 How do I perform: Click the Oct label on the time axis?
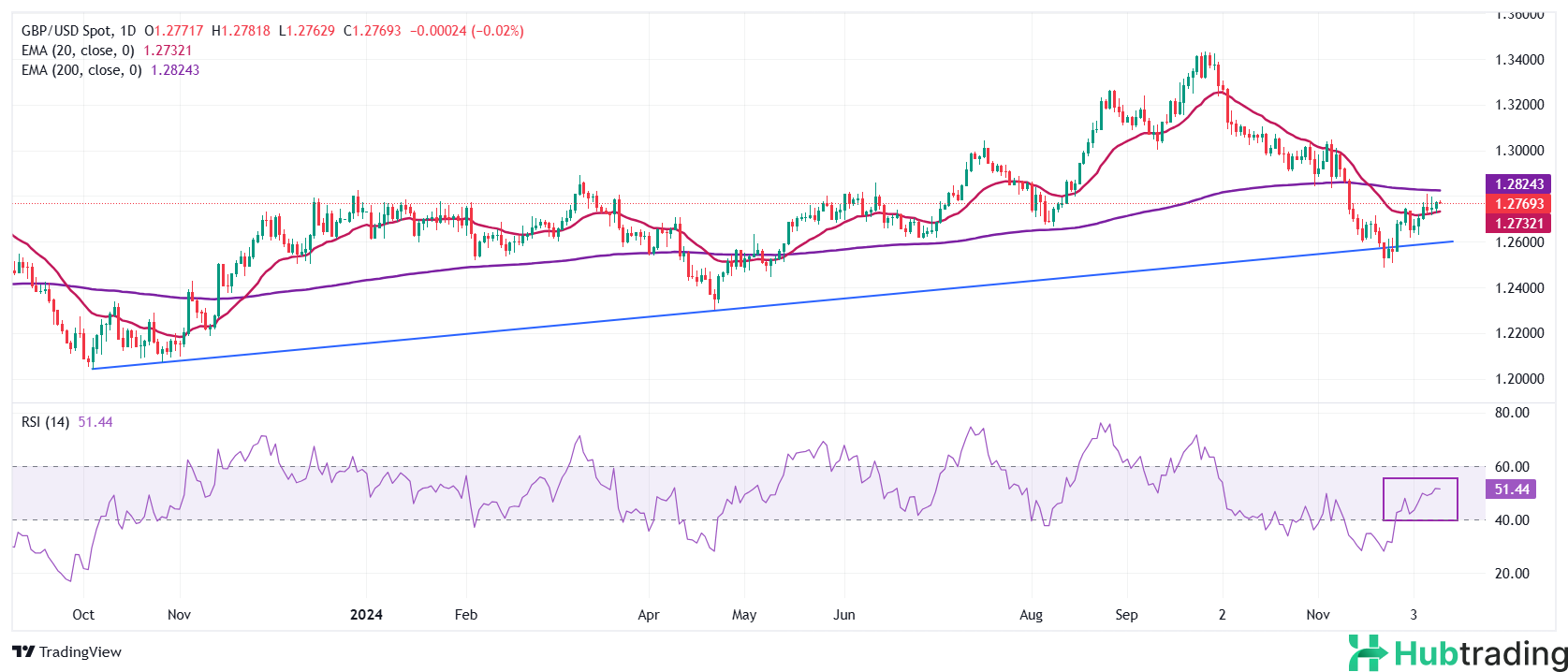tap(83, 615)
